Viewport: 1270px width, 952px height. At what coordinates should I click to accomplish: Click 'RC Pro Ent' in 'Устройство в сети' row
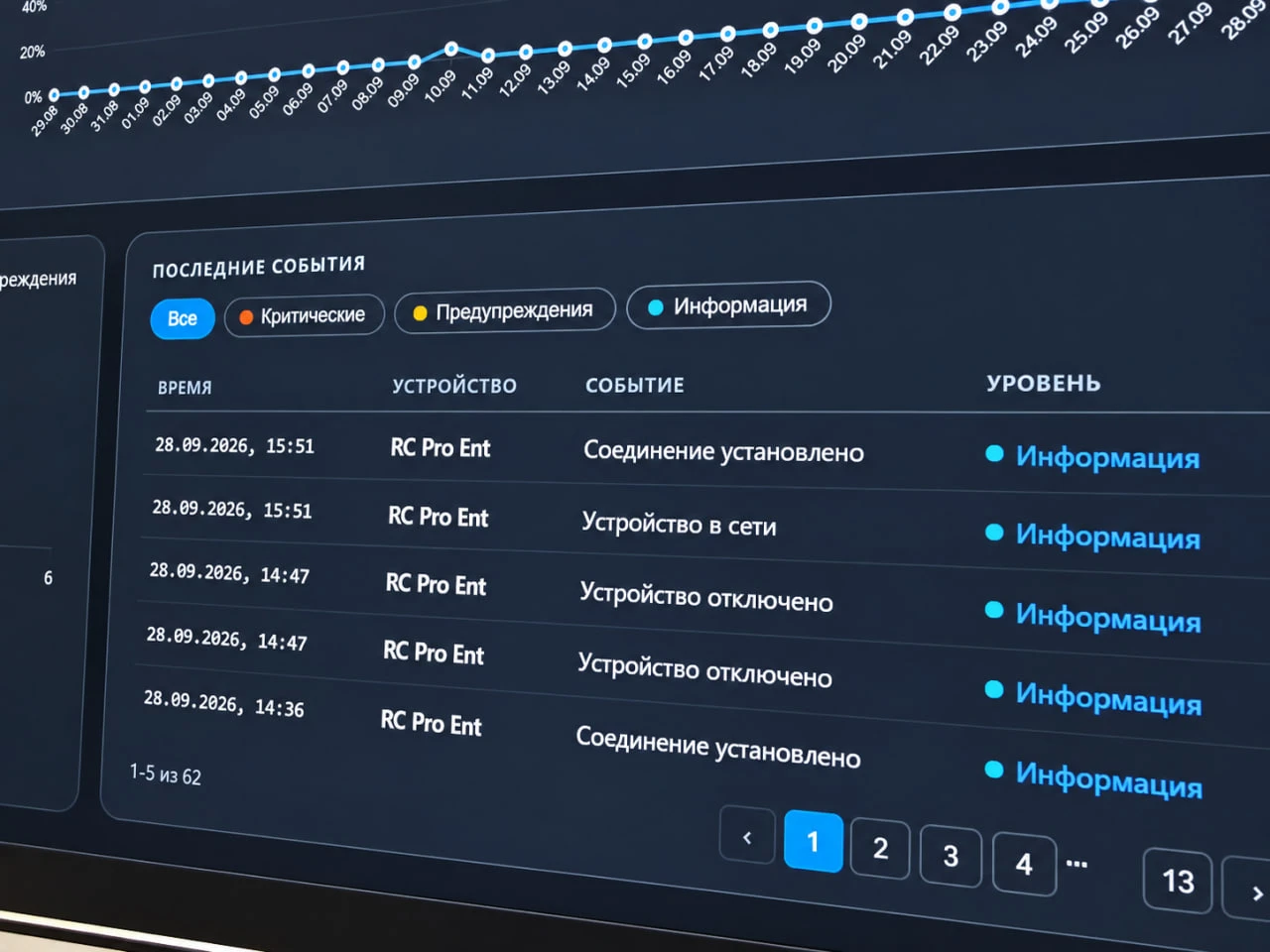[x=438, y=517]
